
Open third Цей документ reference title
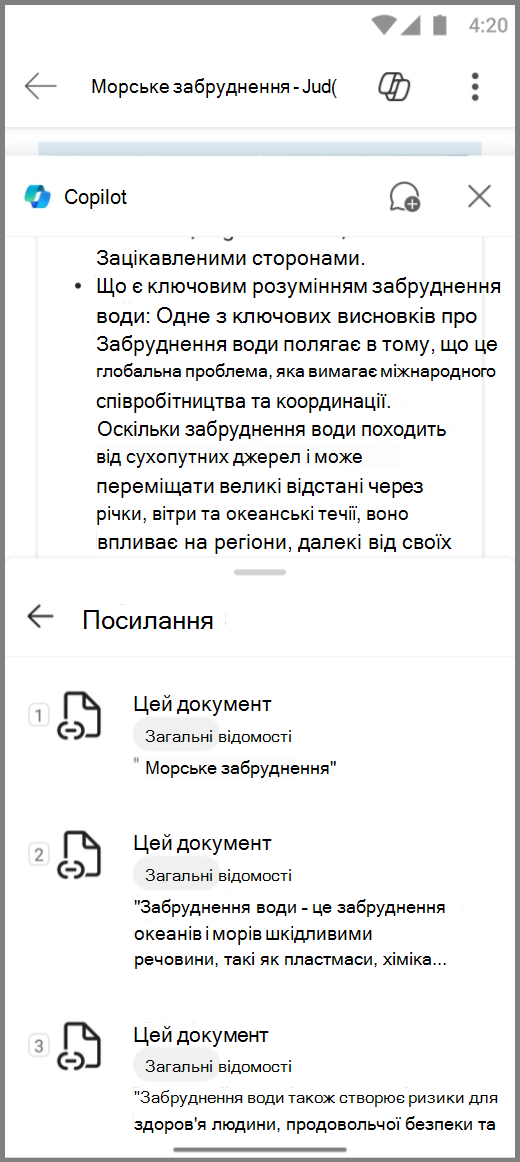click(x=201, y=1035)
